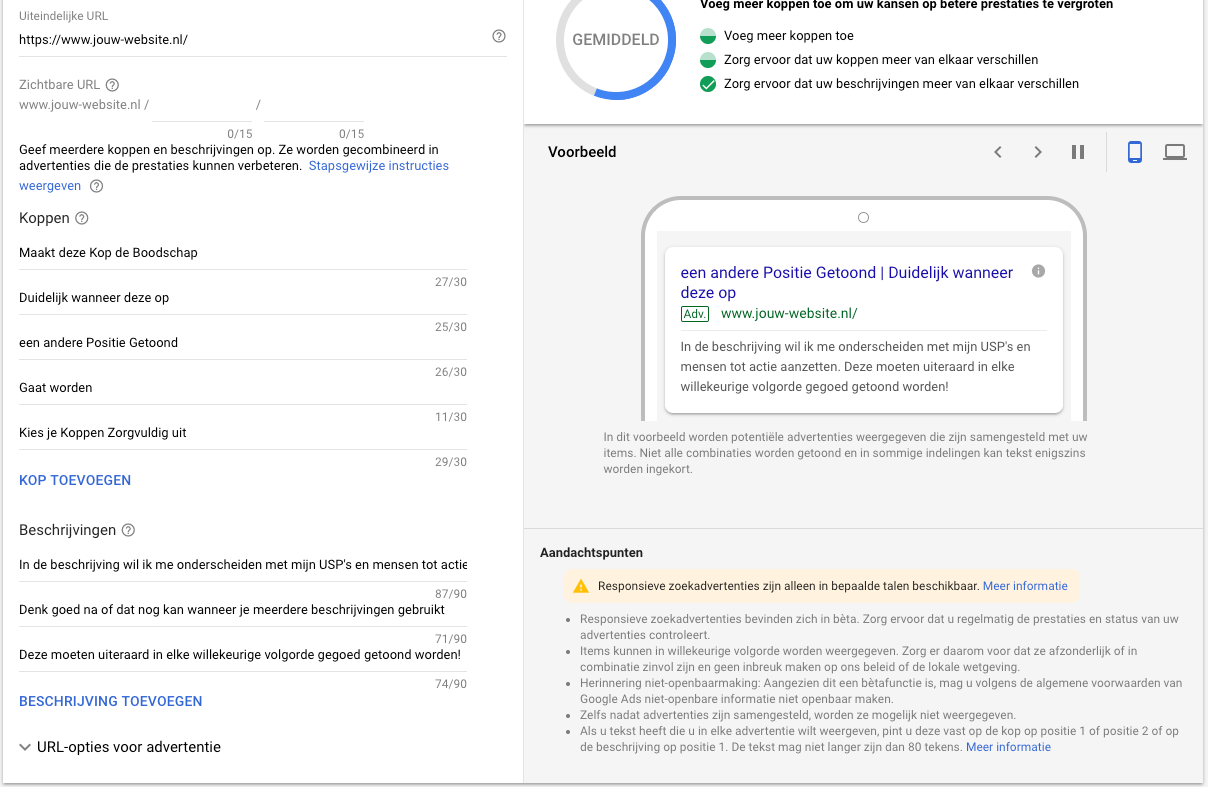This screenshot has width=1208, height=787.
Task: Click character counter '27/30'
Action: (450, 282)
